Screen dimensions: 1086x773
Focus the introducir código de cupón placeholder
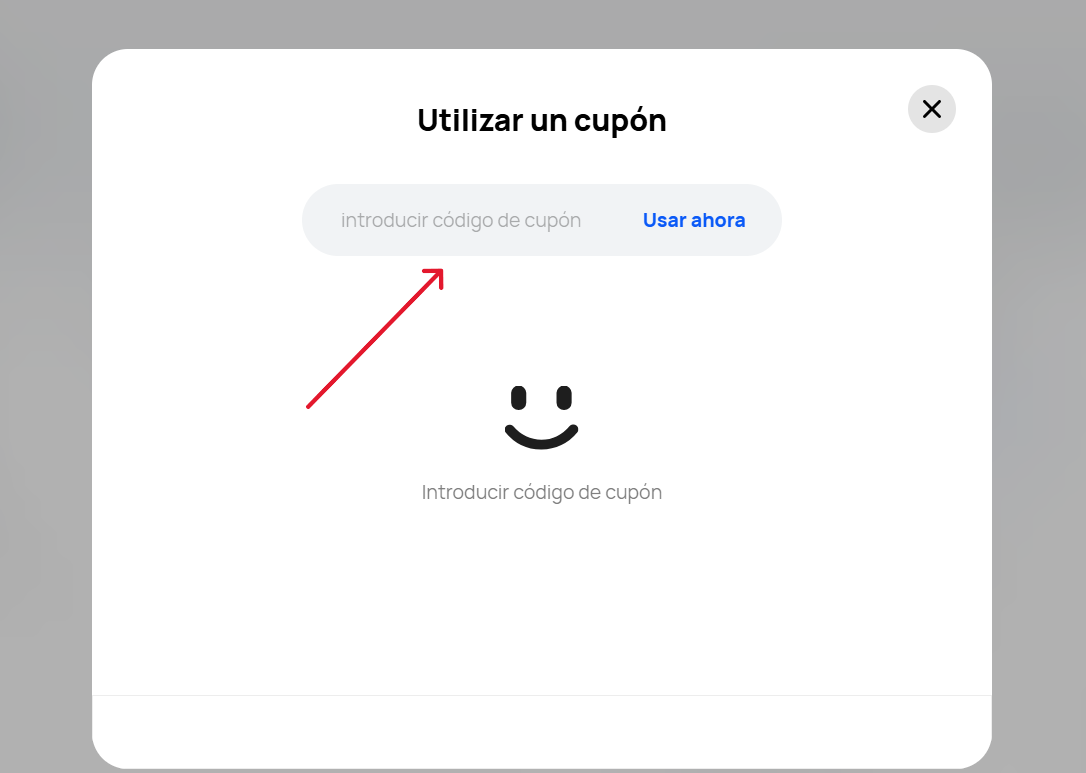click(x=460, y=220)
